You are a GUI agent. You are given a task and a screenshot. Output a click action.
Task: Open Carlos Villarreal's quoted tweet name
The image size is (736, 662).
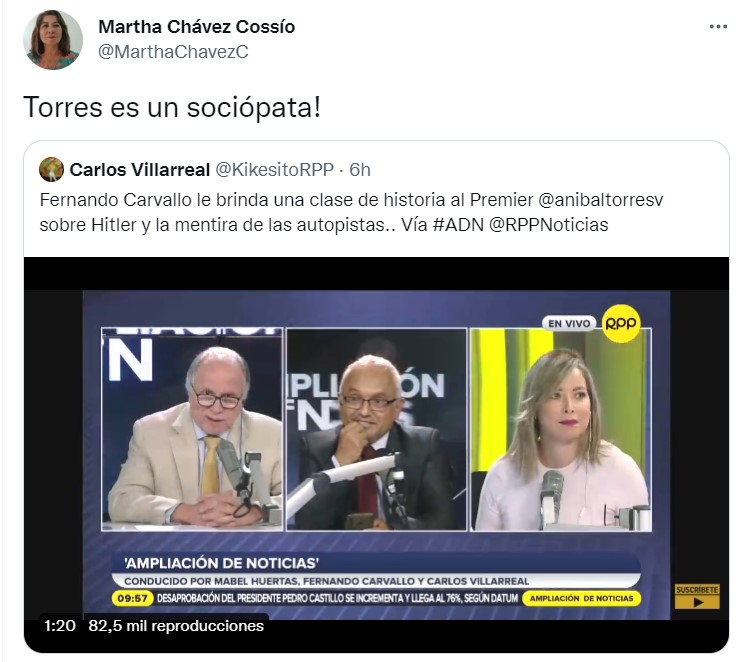point(139,170)
